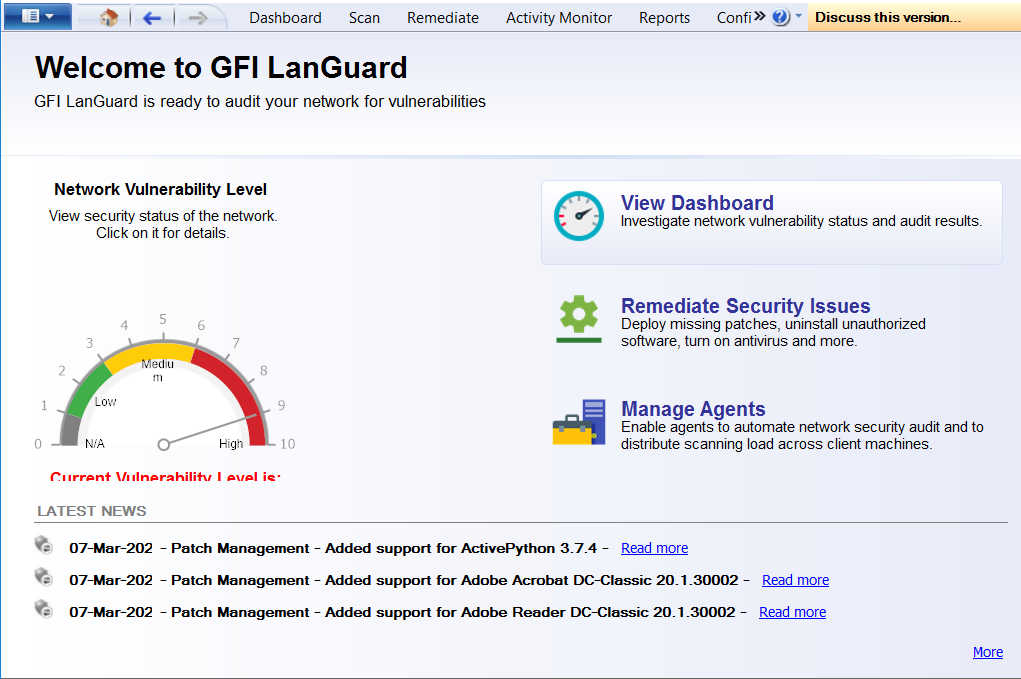The height and width of the screenshot is (679, 1021).
Task: Read more about Adobe Reader DC-Classic
Action: tap(792, 612)
